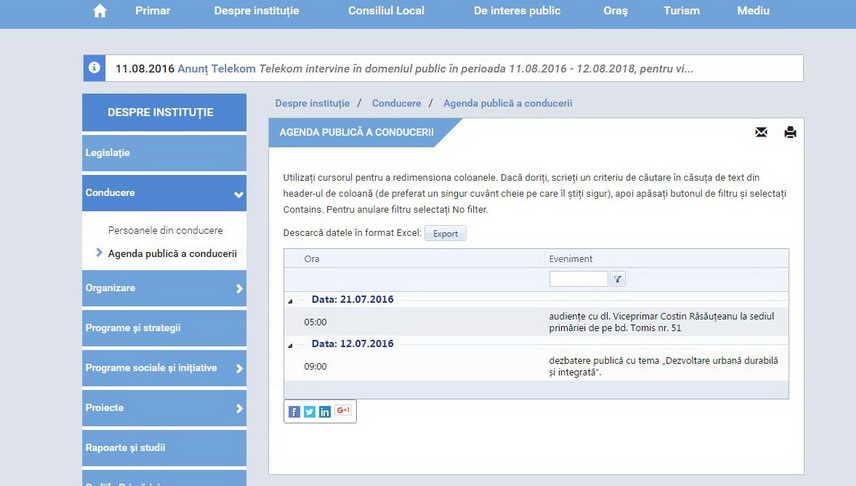This screenshot has width=856, height=486.
Task: Click the Eveniment filter text box
Action: (578, 280)
